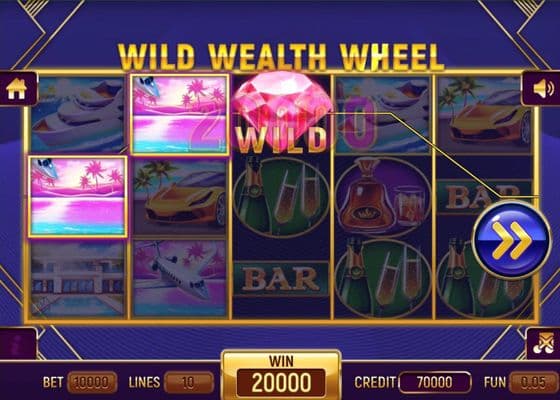Click the BAR symbol in the middle reel

[281, 279]
